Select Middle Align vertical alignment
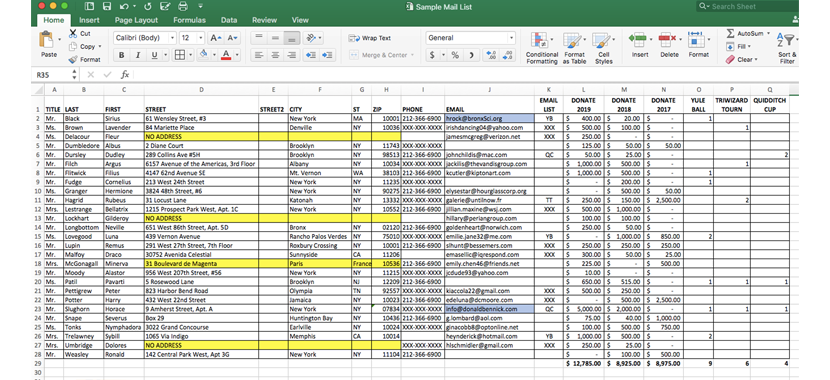The width and height of the screenshot is (830, 380). coord(275,38)
